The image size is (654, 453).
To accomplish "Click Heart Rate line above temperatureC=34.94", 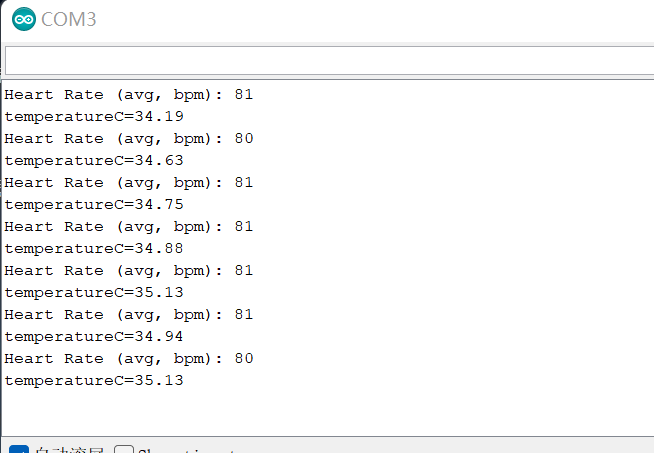I will pos(129,315).
